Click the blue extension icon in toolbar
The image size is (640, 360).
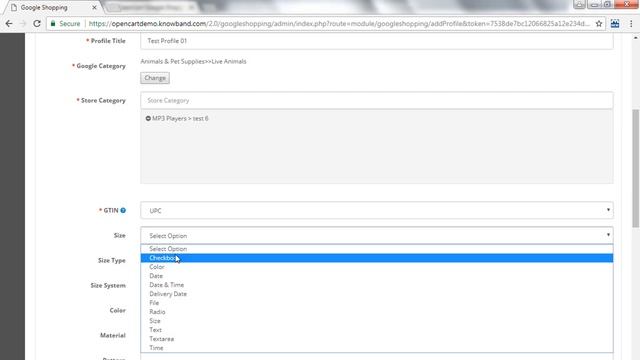615,24
